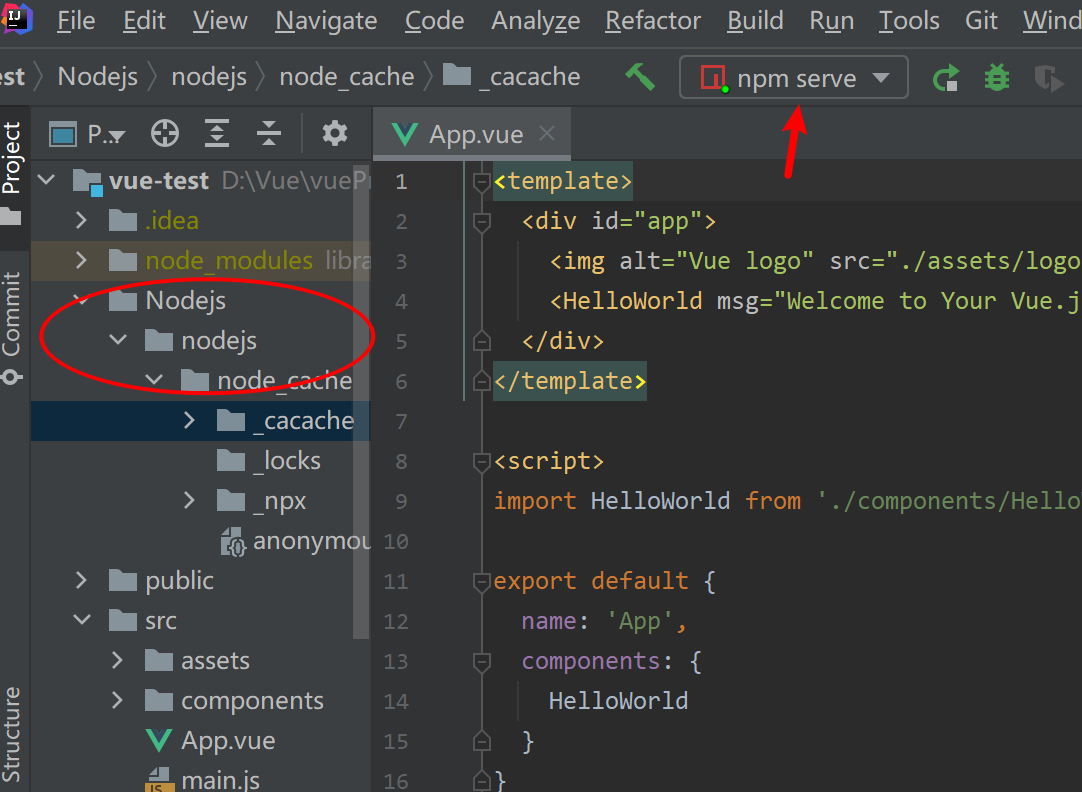Screen dimensions: 1082x792
Task: Open the Navigate menu
Action: [x=326, y=21]
